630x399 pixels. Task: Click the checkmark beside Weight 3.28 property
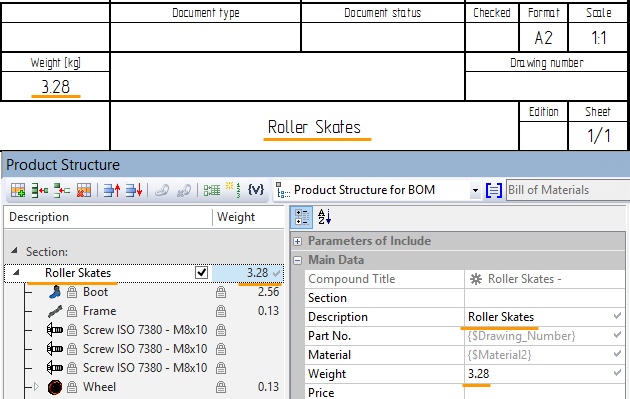pyautogui.click(x=618, y=373)
